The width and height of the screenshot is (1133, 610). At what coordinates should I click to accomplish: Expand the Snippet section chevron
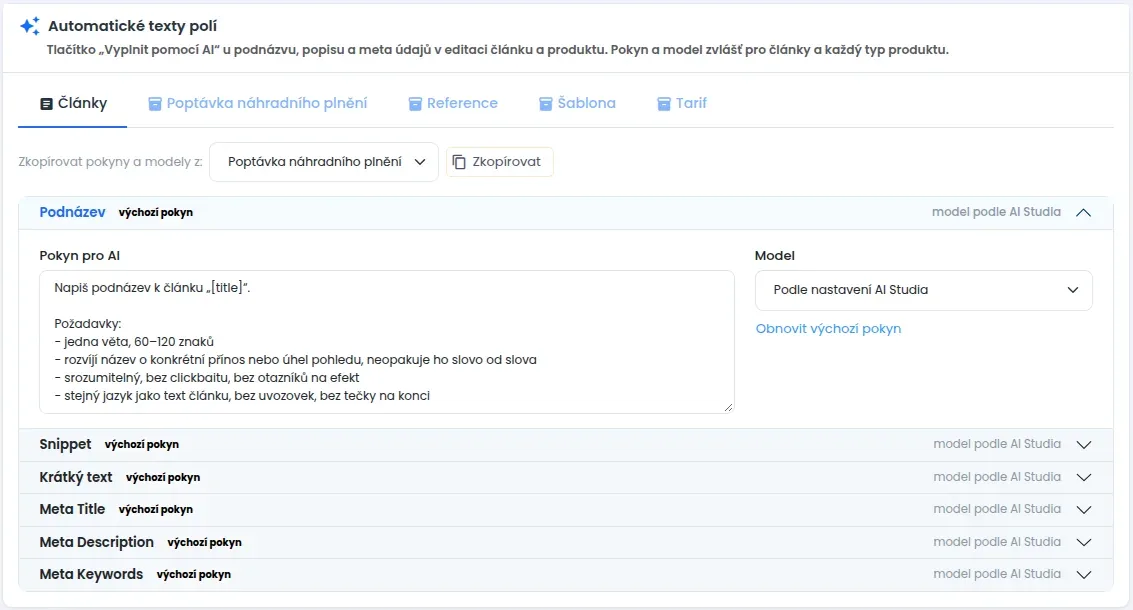coord(1084,444)
